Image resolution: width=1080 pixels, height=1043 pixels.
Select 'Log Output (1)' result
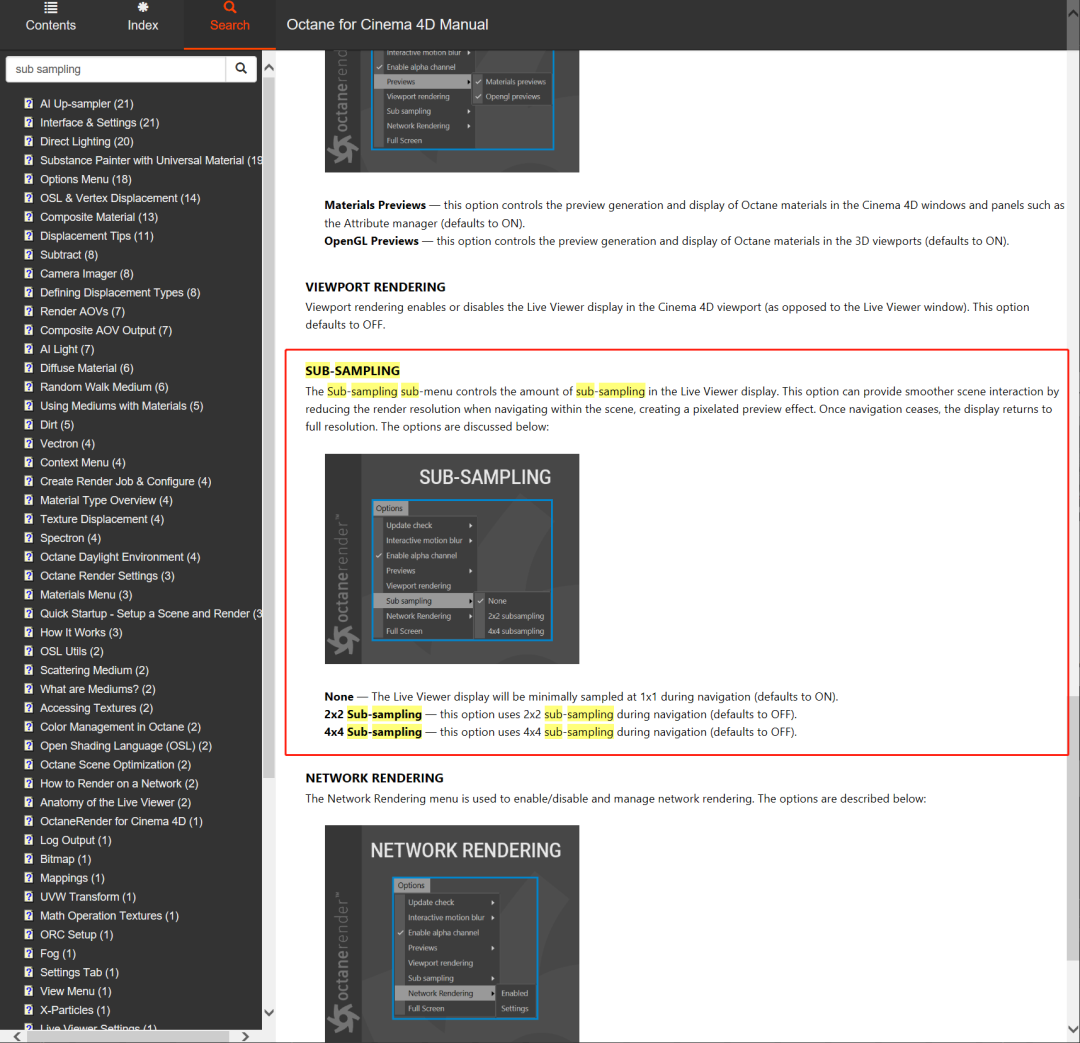pos(75,840)
